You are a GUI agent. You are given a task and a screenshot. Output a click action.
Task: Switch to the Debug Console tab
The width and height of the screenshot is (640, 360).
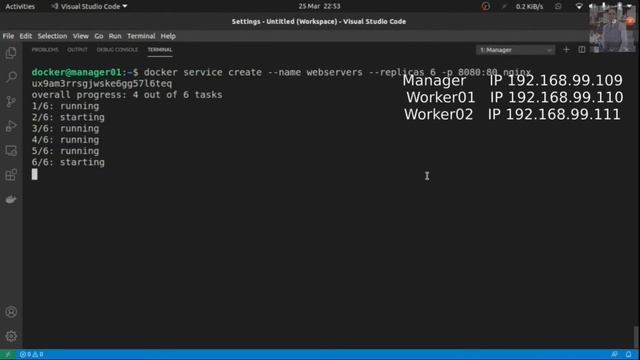(117, 50)
